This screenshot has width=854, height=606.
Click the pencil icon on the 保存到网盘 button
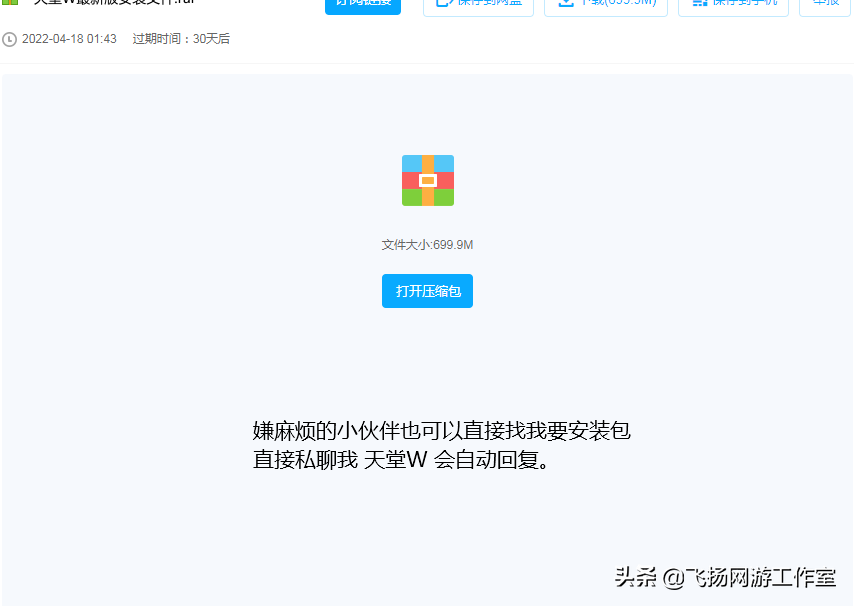[x=442, y=3]
